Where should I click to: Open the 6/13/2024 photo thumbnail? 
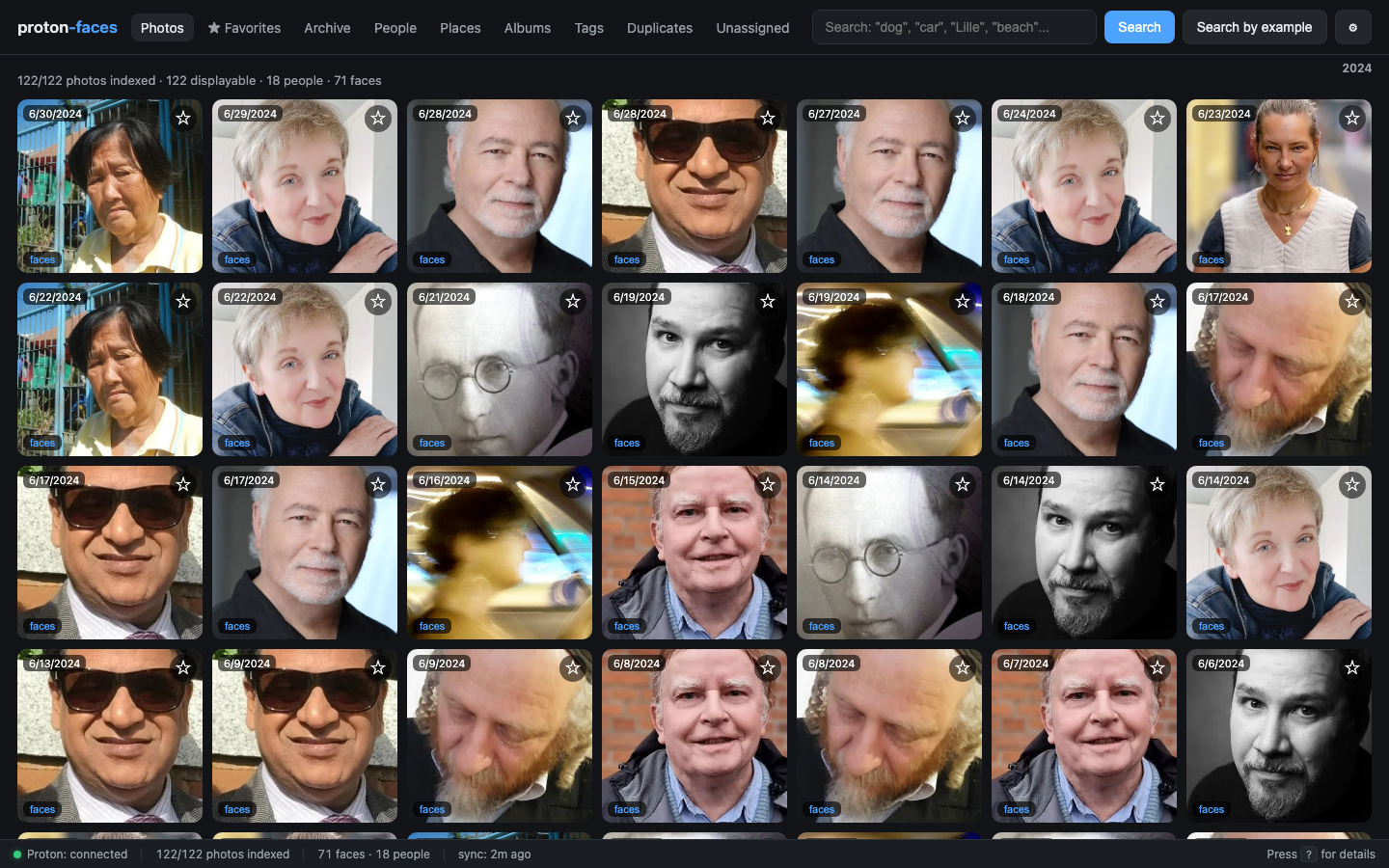click(110, 736)
